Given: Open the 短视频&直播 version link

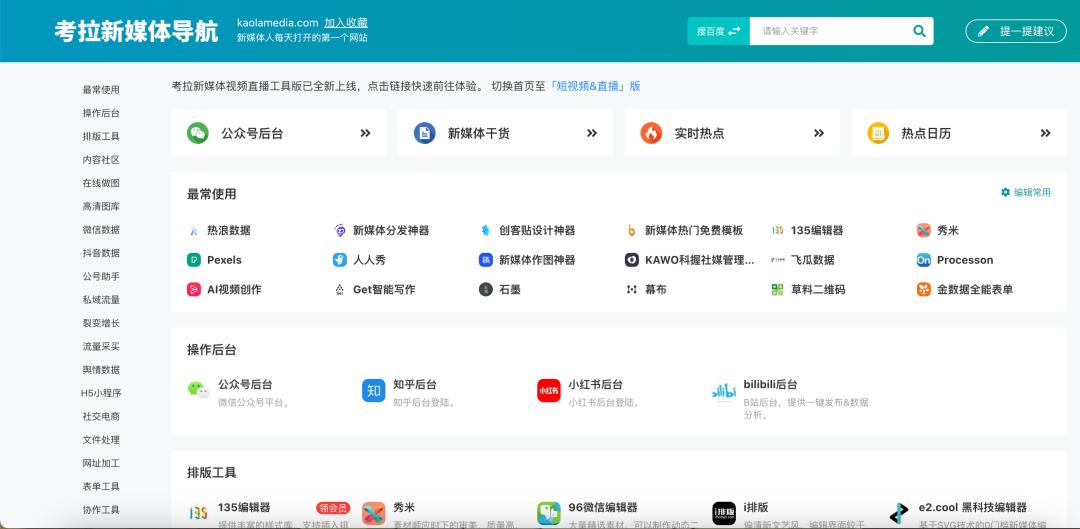Looking at the screenshot, I should click(594, 86).
